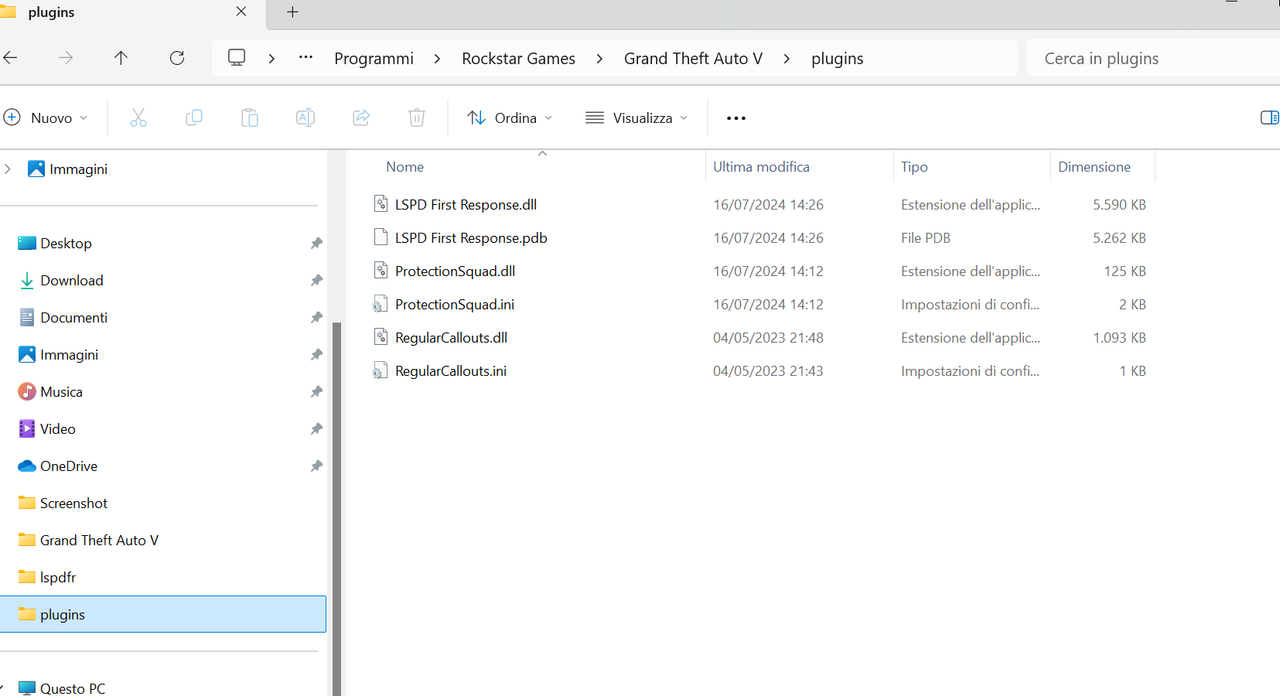
Task: Select the LSPD First Response.pdb filename
Action: point(471,237)
